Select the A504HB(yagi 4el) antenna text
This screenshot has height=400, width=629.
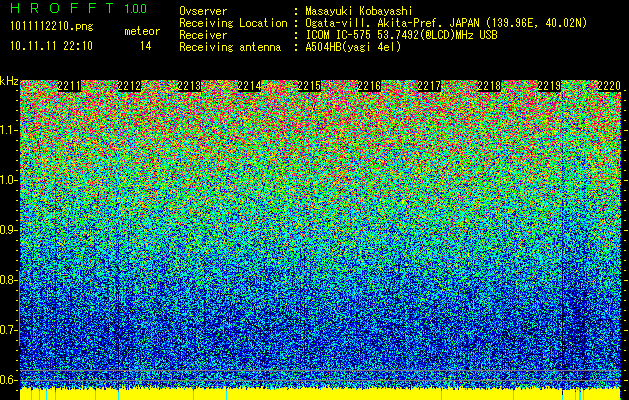click(x=353, y=47)
